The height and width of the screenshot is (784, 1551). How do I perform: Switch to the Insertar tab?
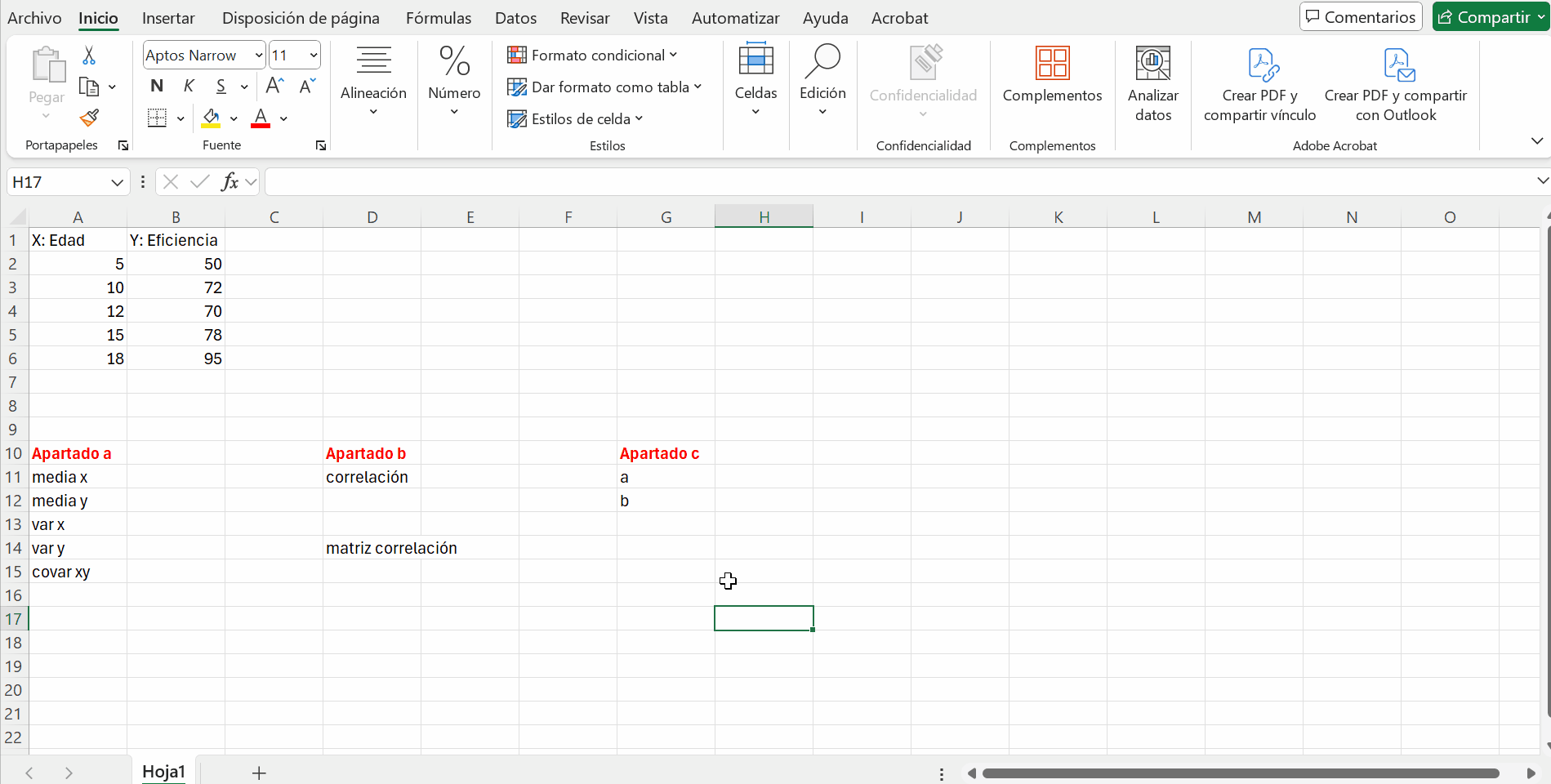pos(168,18)
